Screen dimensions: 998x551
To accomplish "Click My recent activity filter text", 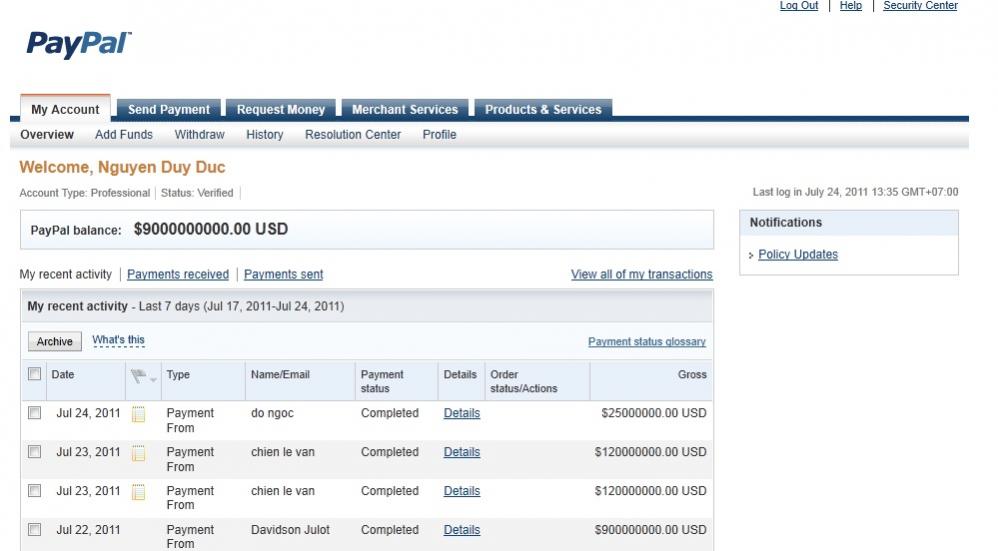I will click(x=66, y=274).
